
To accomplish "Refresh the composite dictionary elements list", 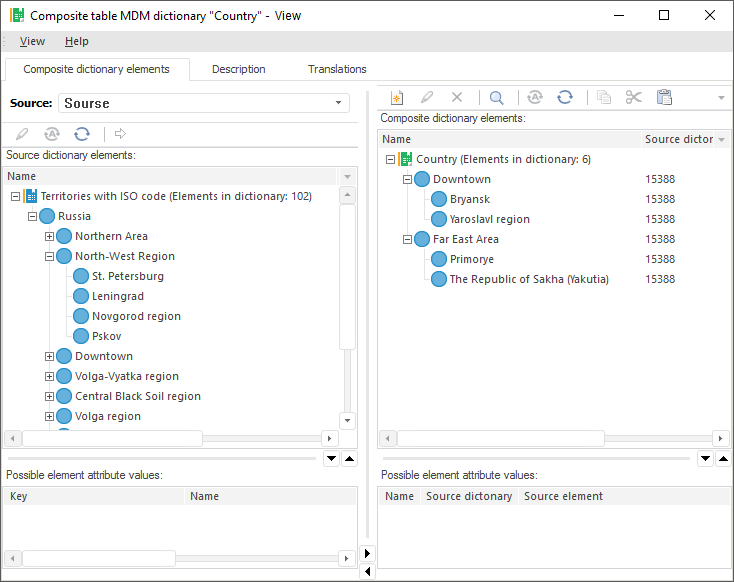I will (x=565, y=97).
